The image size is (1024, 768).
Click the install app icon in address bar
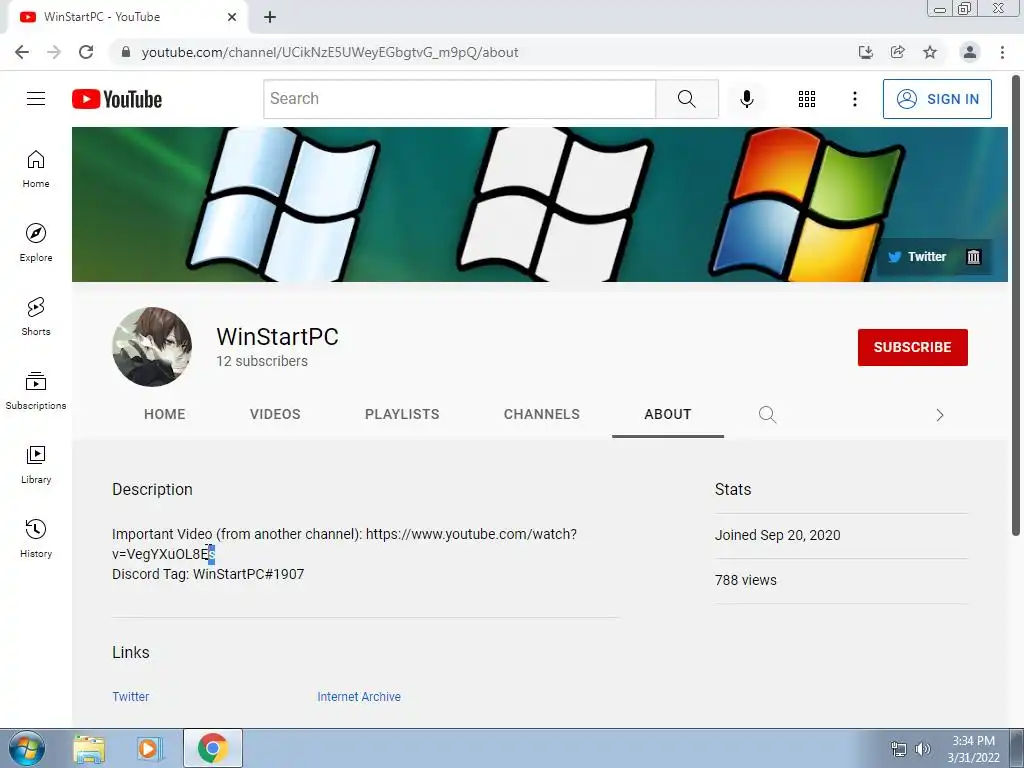pos(865,52)
